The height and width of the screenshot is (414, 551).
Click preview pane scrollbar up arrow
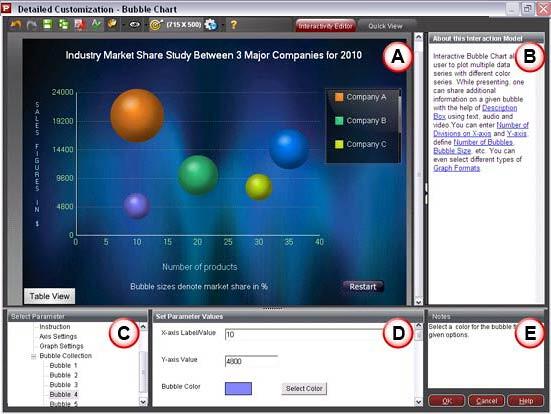(x=418, y=37)
